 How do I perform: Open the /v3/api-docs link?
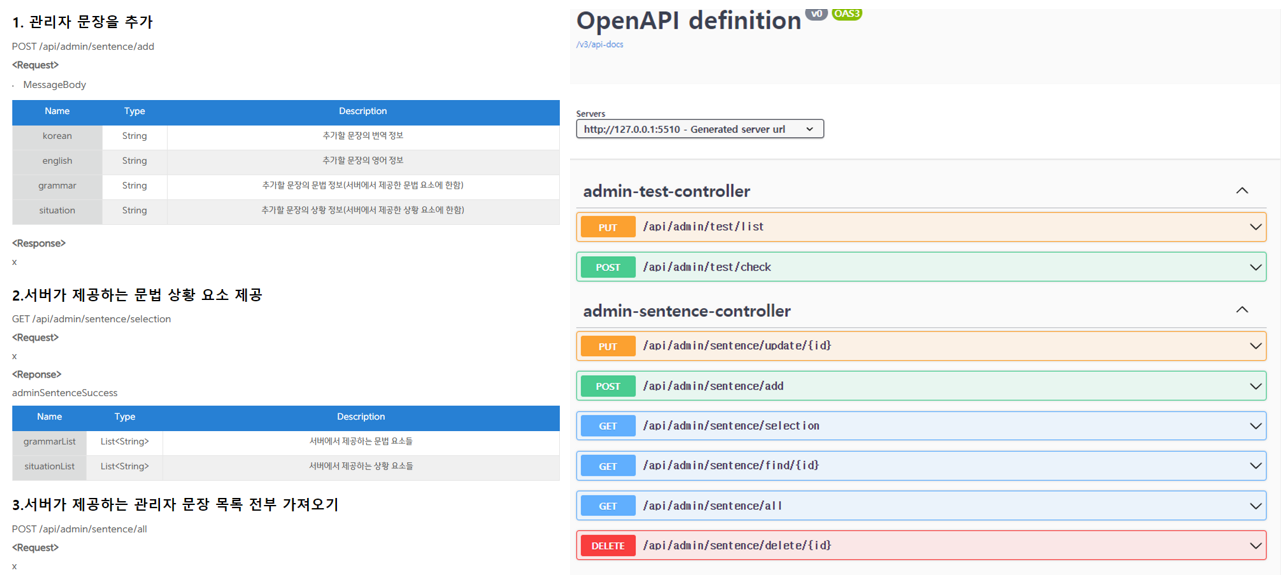point(600,44)
